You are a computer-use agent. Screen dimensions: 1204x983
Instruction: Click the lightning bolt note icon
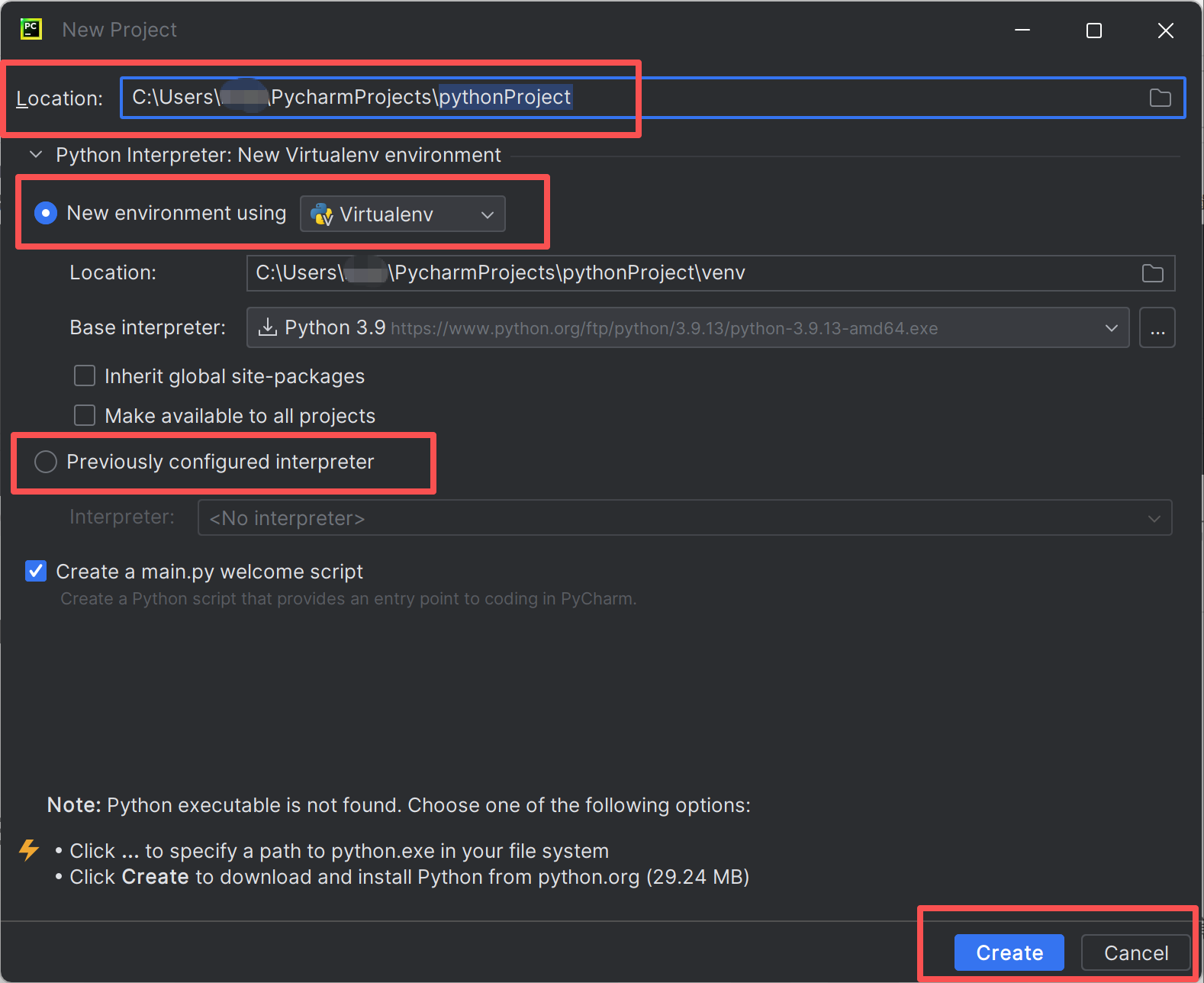29,849
